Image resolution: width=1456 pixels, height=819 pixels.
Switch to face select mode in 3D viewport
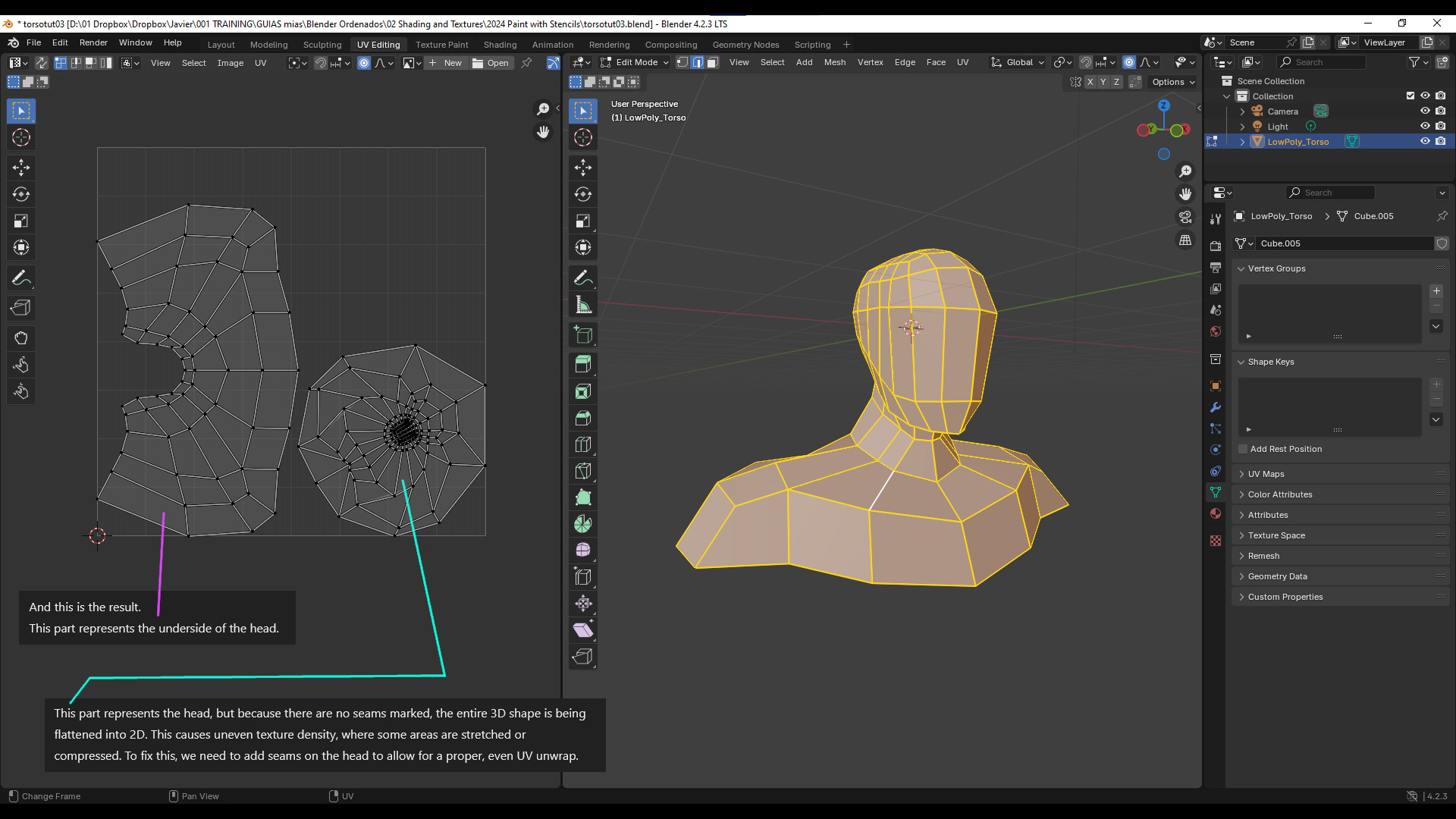(x=713, y=62)
